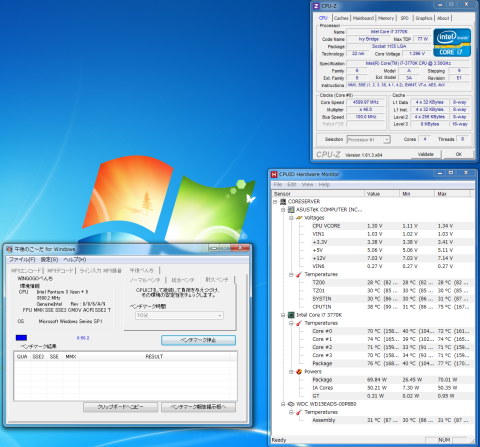Collapse the Voltages section
This screenshot has width=480, height=447.
291,218
